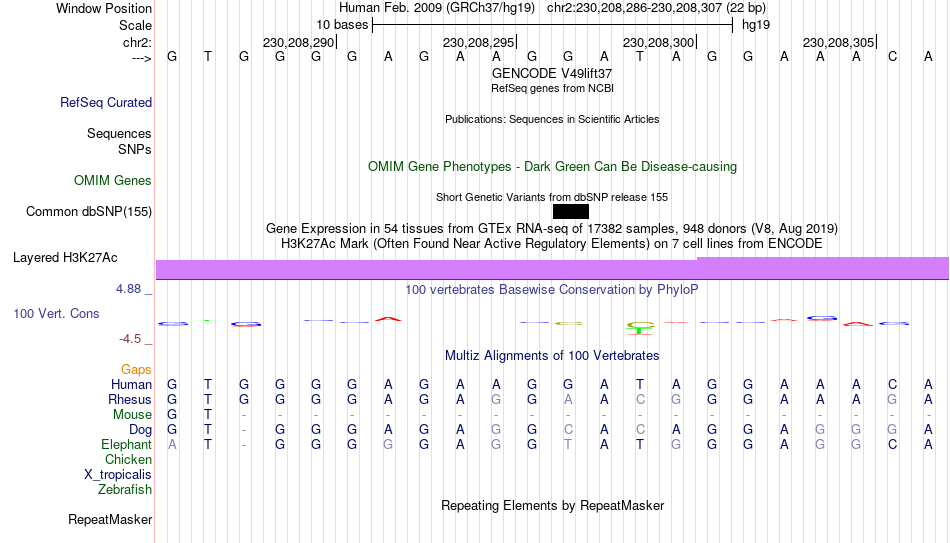Click RefSeq genes from NCBI title
Viewport: 950px width, 543px height.
[x=553, y=88]
